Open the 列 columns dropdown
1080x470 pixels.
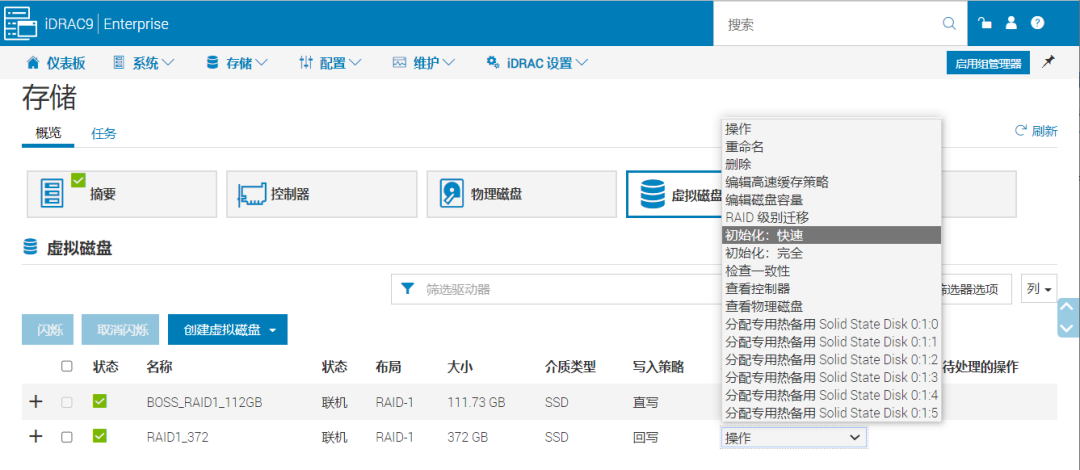point(1039,289)
